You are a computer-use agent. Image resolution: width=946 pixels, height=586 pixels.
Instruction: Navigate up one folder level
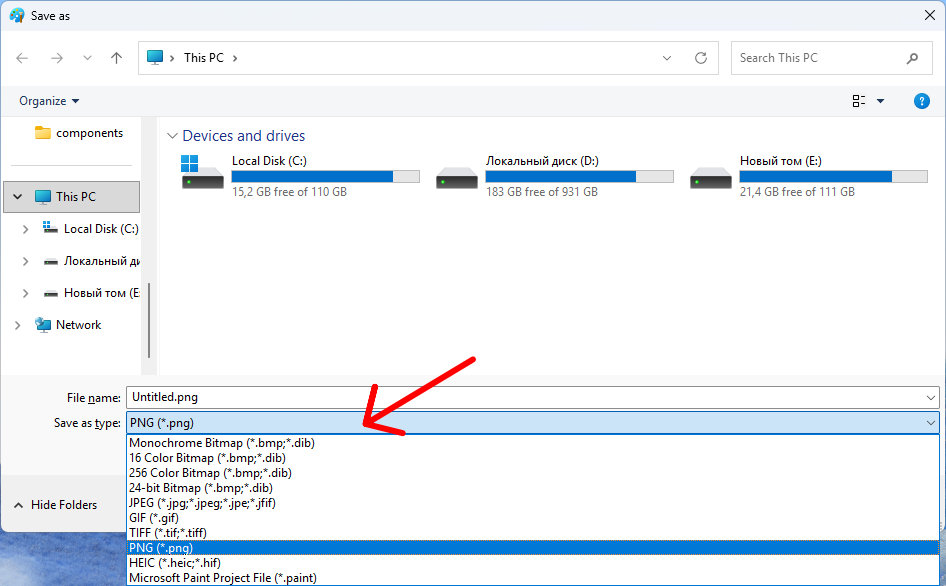(116, 57)
